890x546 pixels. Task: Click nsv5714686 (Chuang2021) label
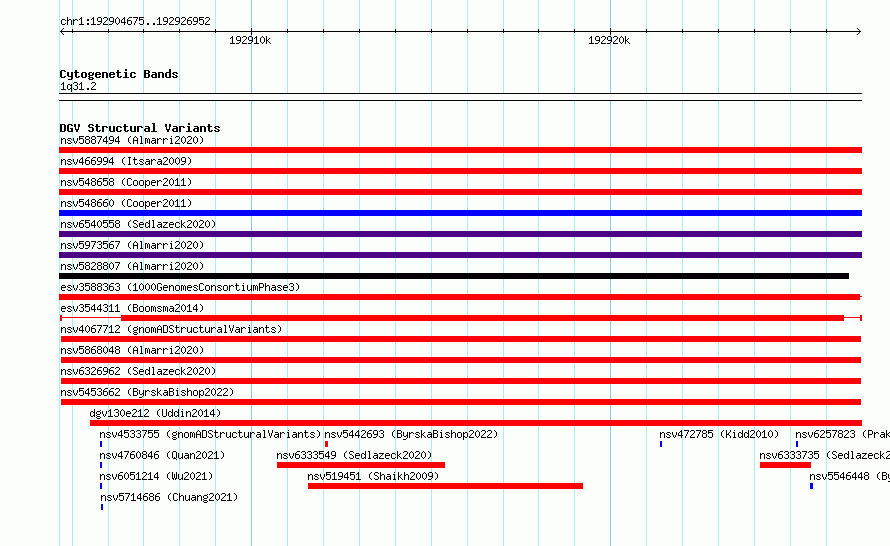point(169,497)
